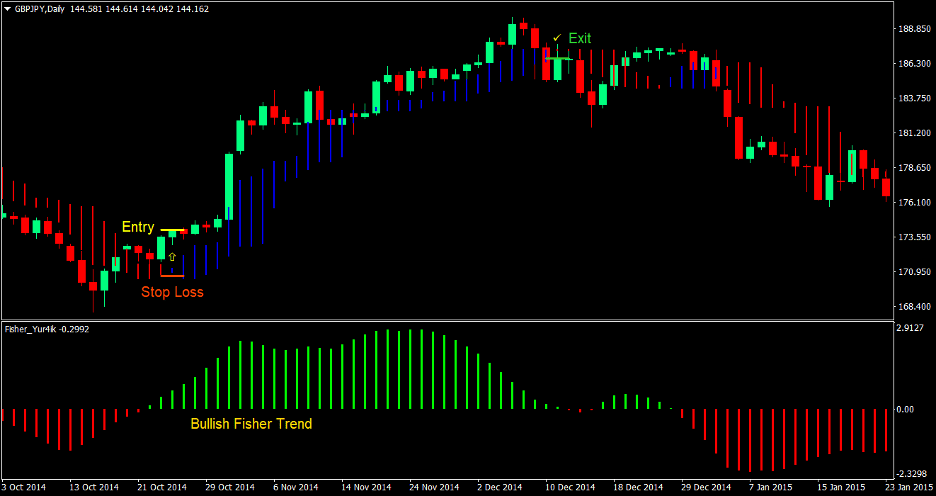Select the Stop Loss text label
Screen dimensions: 936x496
pyautogui.click(x=172, y=292)
